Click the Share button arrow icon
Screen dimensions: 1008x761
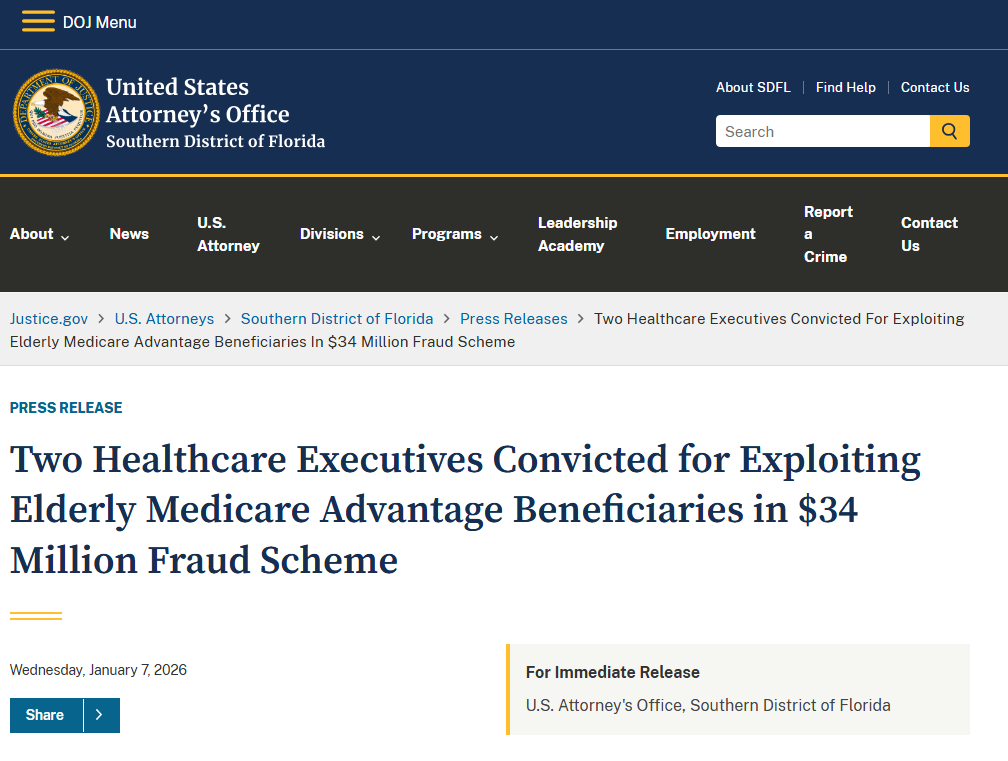pos(100,715)
